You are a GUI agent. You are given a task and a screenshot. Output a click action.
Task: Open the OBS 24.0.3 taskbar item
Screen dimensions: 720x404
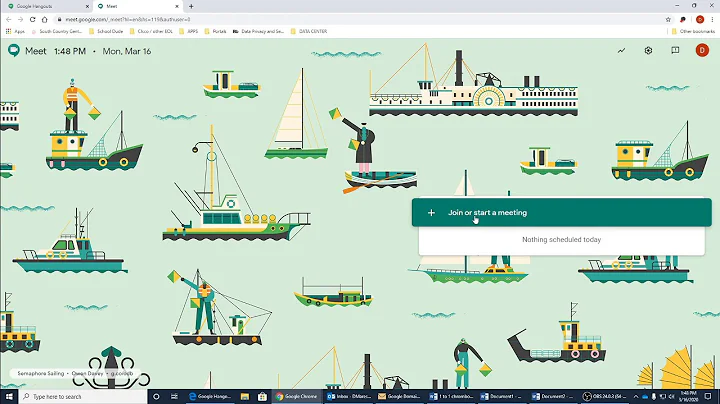[605, 396]
